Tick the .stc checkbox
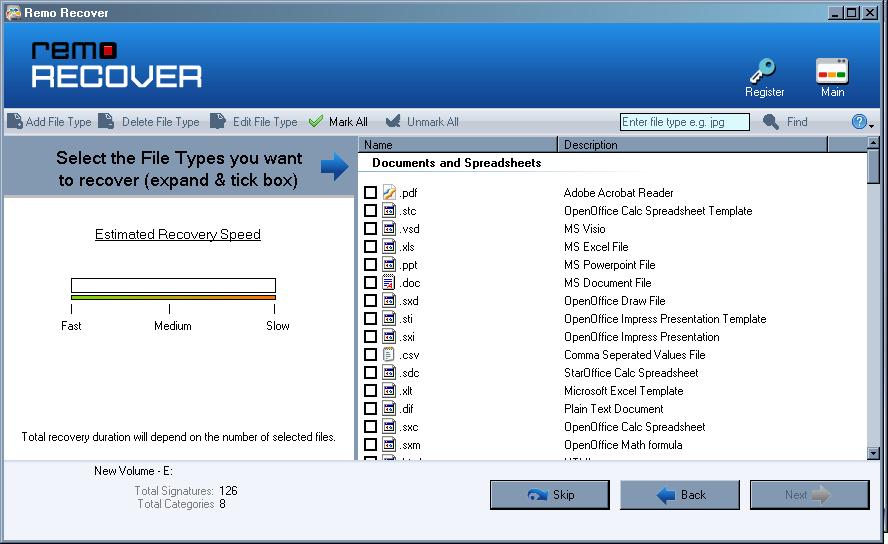 [370, 211]
